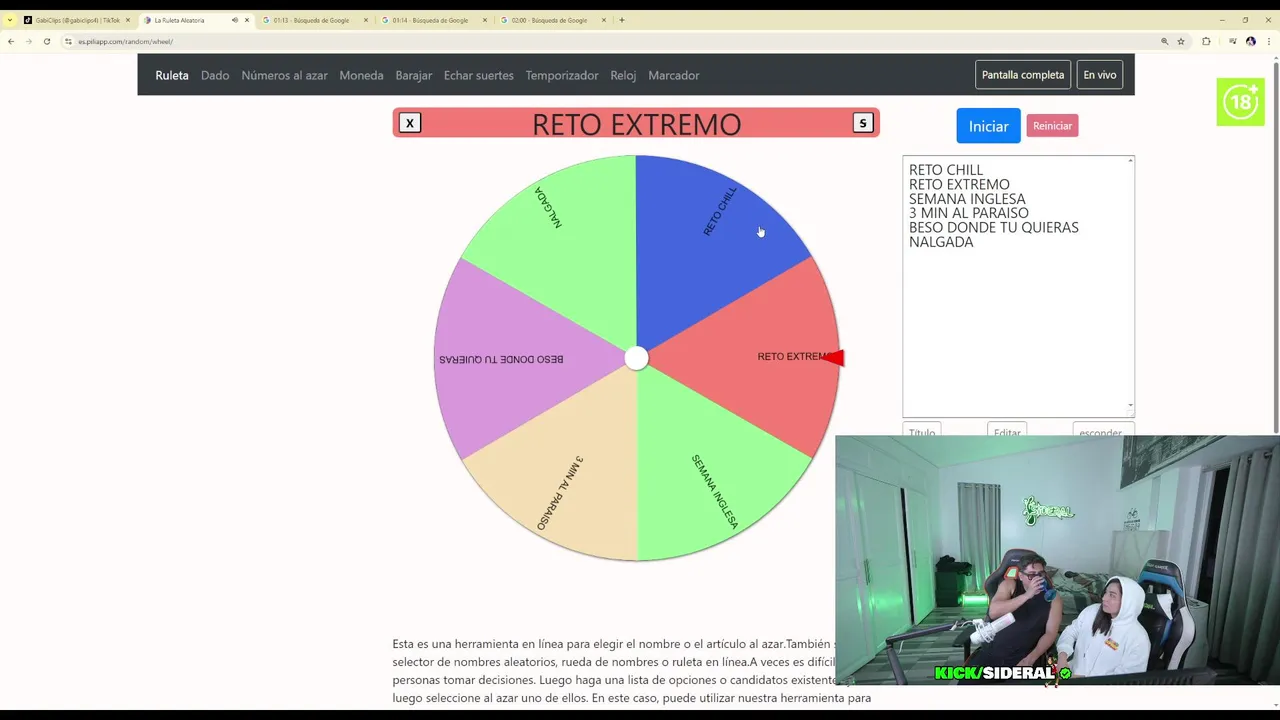Close the La Ruleta Aleatoria tab

(x=247, y=20)
